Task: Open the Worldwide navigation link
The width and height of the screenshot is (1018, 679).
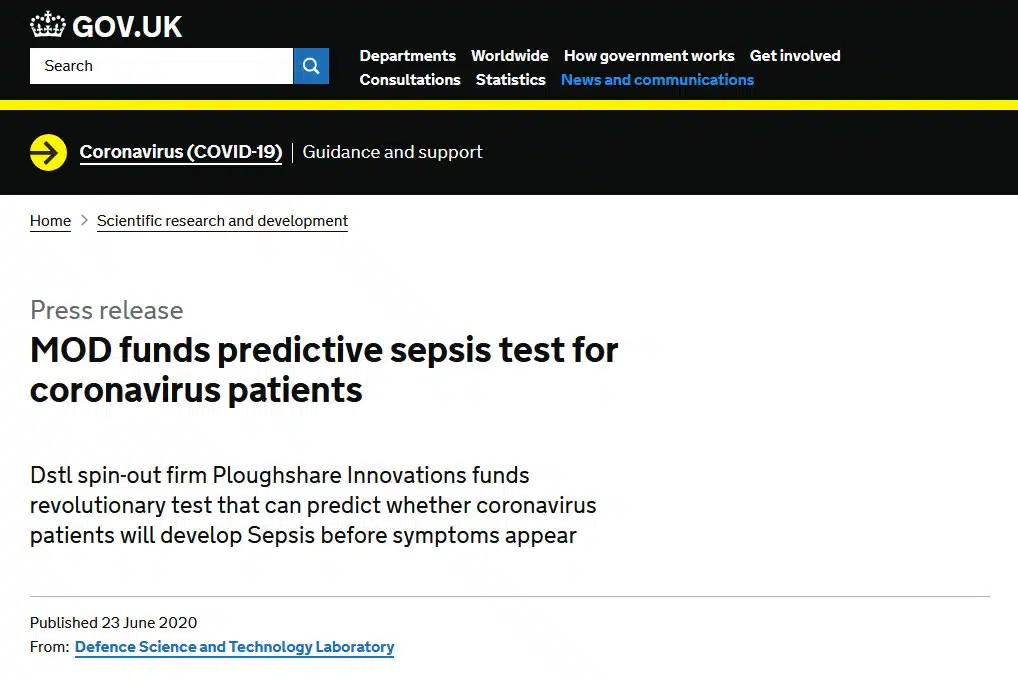Action: coord(509,56)
